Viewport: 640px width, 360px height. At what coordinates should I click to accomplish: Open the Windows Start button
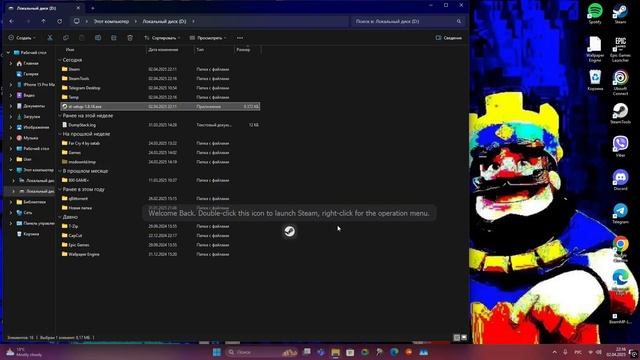[217, 352]
